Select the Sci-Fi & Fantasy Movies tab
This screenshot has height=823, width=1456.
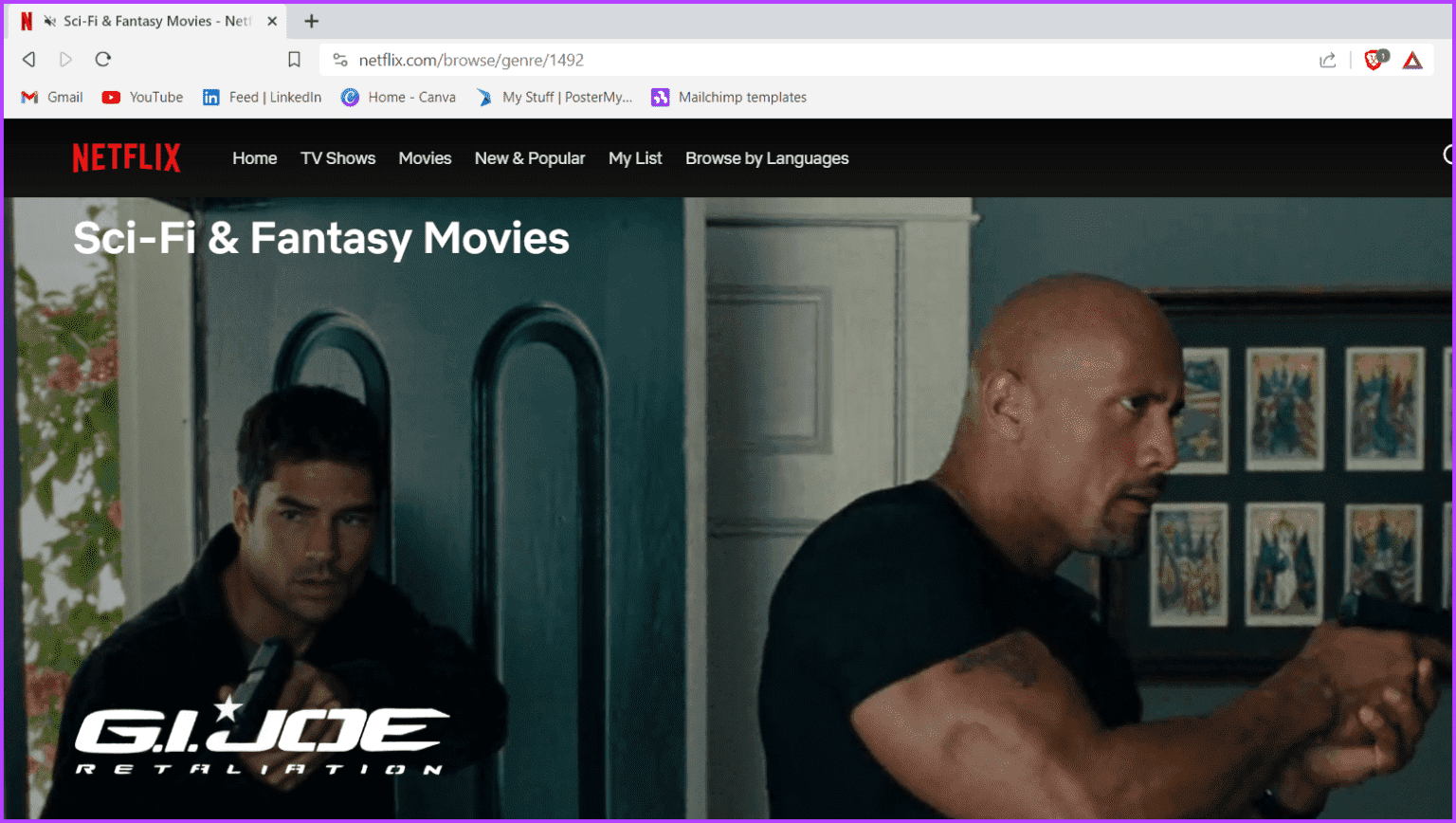(147, 21)
